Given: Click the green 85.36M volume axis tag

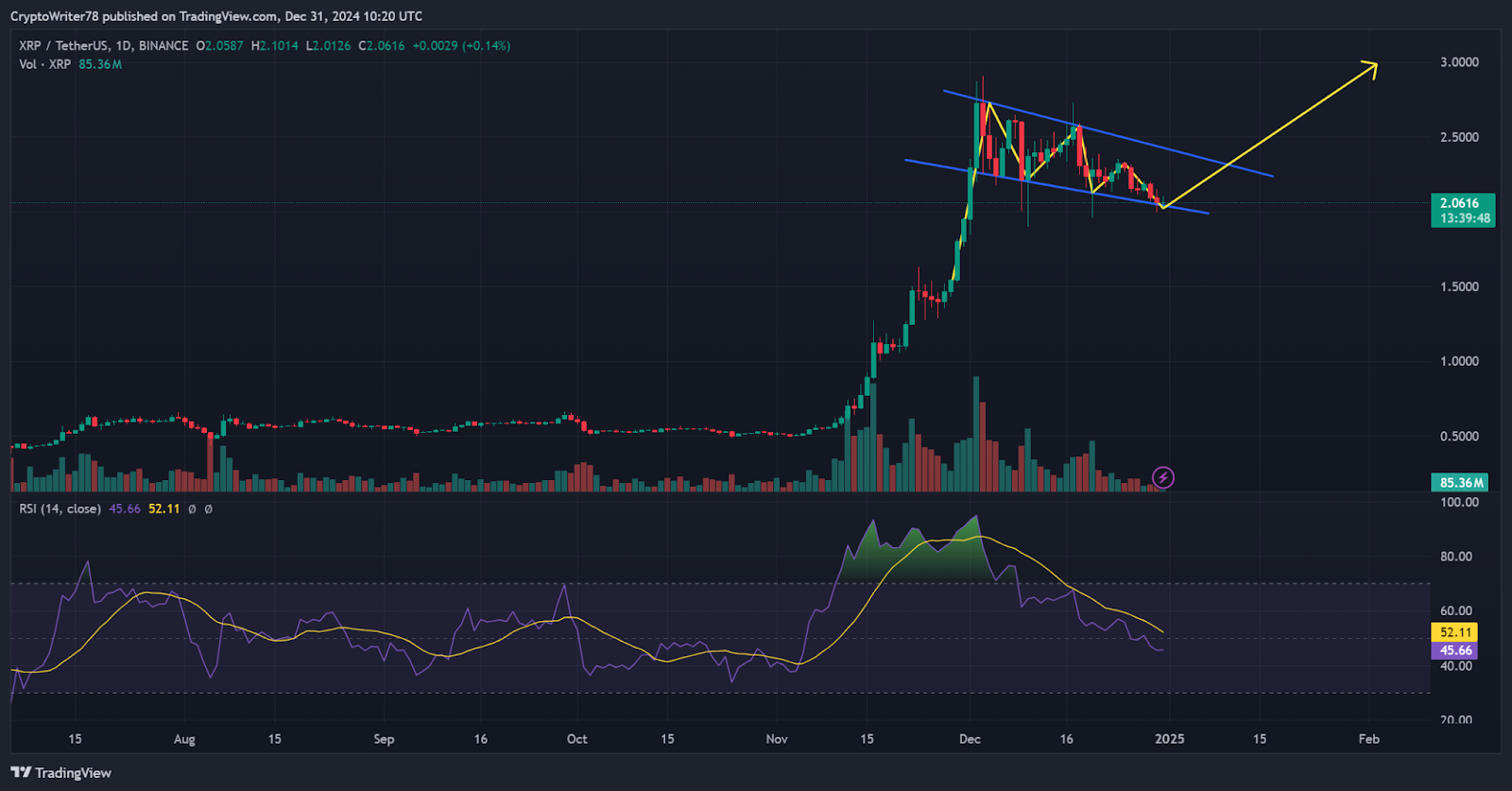Looking at the screenshot, I should pos(1460,482).
